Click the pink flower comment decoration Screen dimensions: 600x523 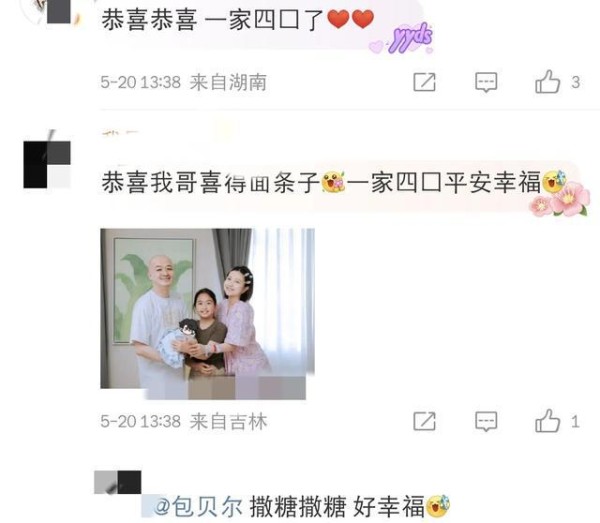pos(561,200)
